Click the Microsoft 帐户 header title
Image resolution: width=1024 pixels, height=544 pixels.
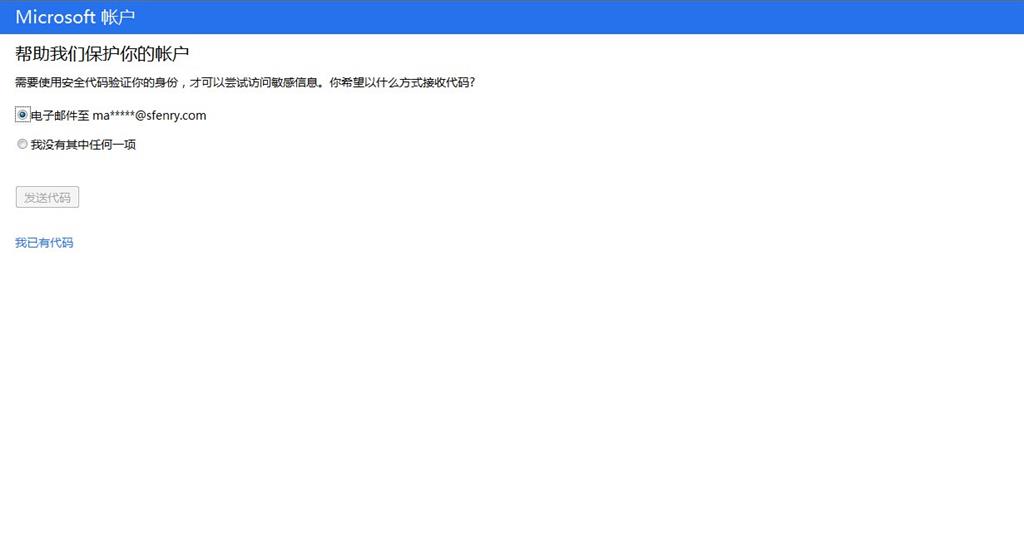point(75,17)
